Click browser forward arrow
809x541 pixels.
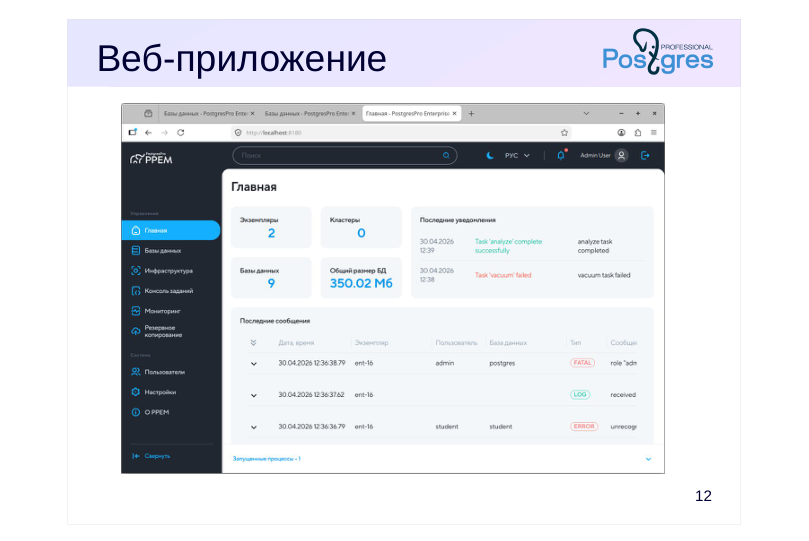(165, 133)
